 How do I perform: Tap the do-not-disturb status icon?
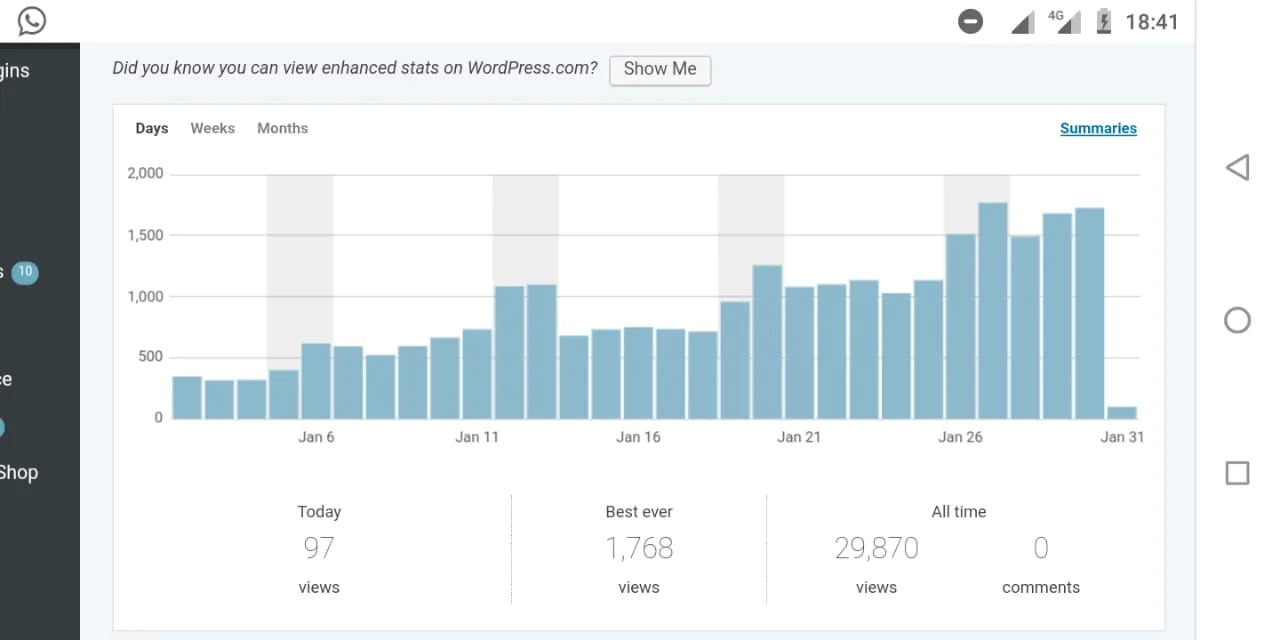click(970, 21)
